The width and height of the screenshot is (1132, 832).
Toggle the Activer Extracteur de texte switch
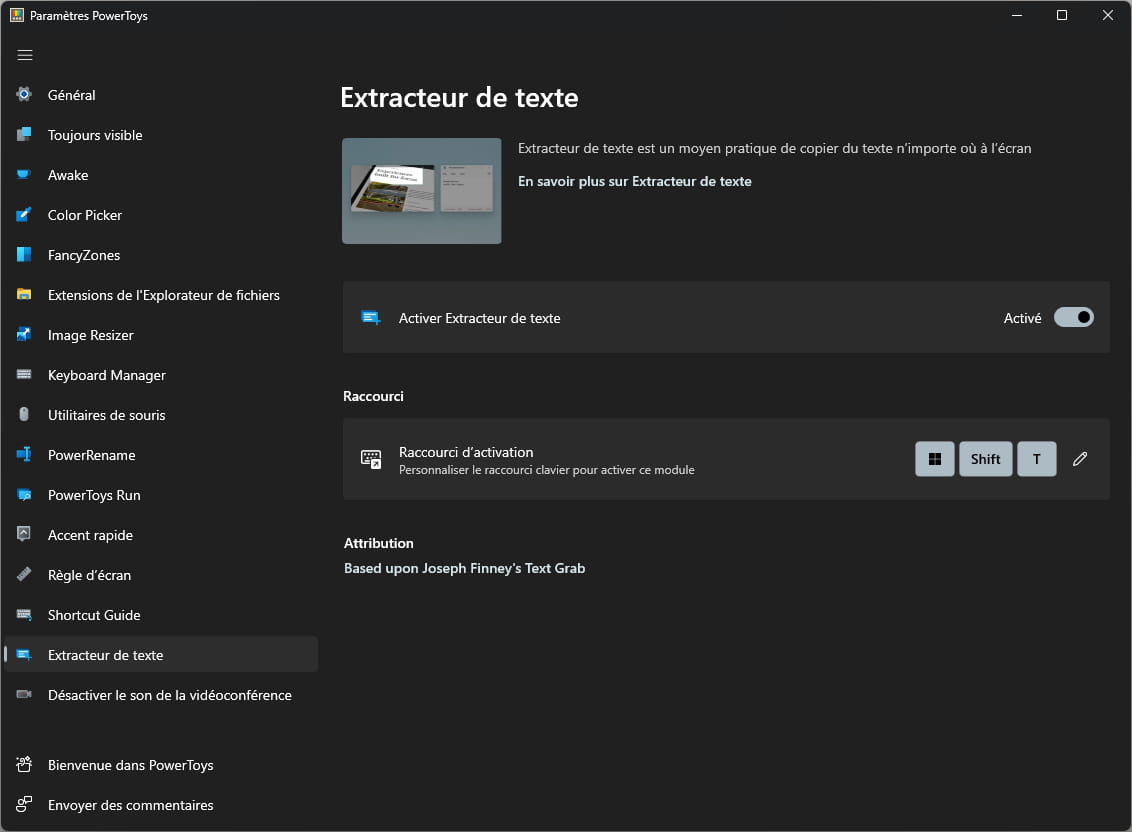pos(1074,317)
